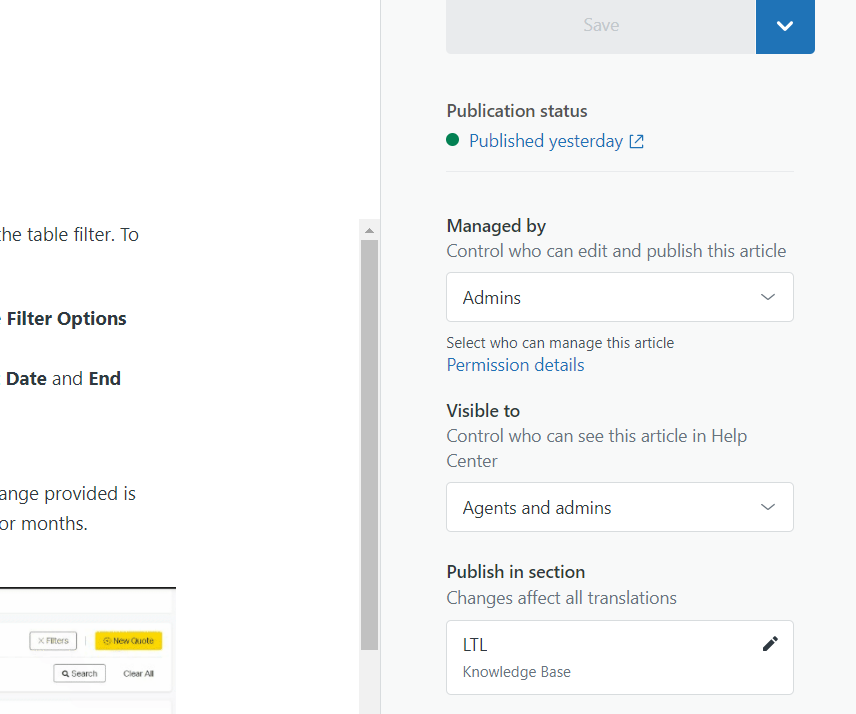This screenshot has height=714, width=856.
Task: Click the disabled Save button
Action: point(600,26)
